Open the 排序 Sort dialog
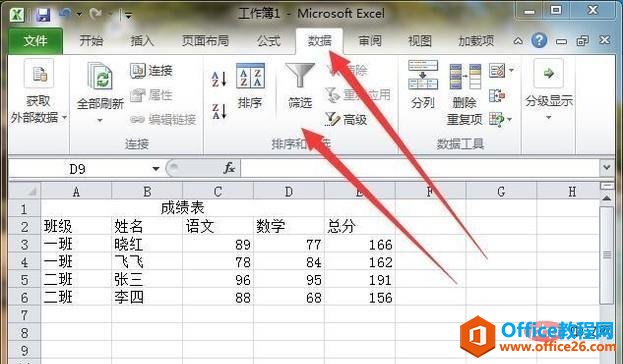Viewport: 623px width, 364px height. pyautogui.click(x=250, y=85)
